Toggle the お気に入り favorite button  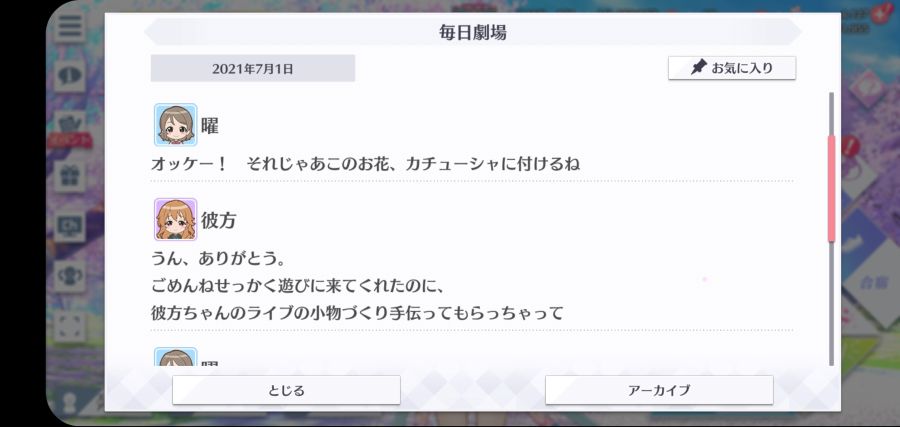[732, 68]
